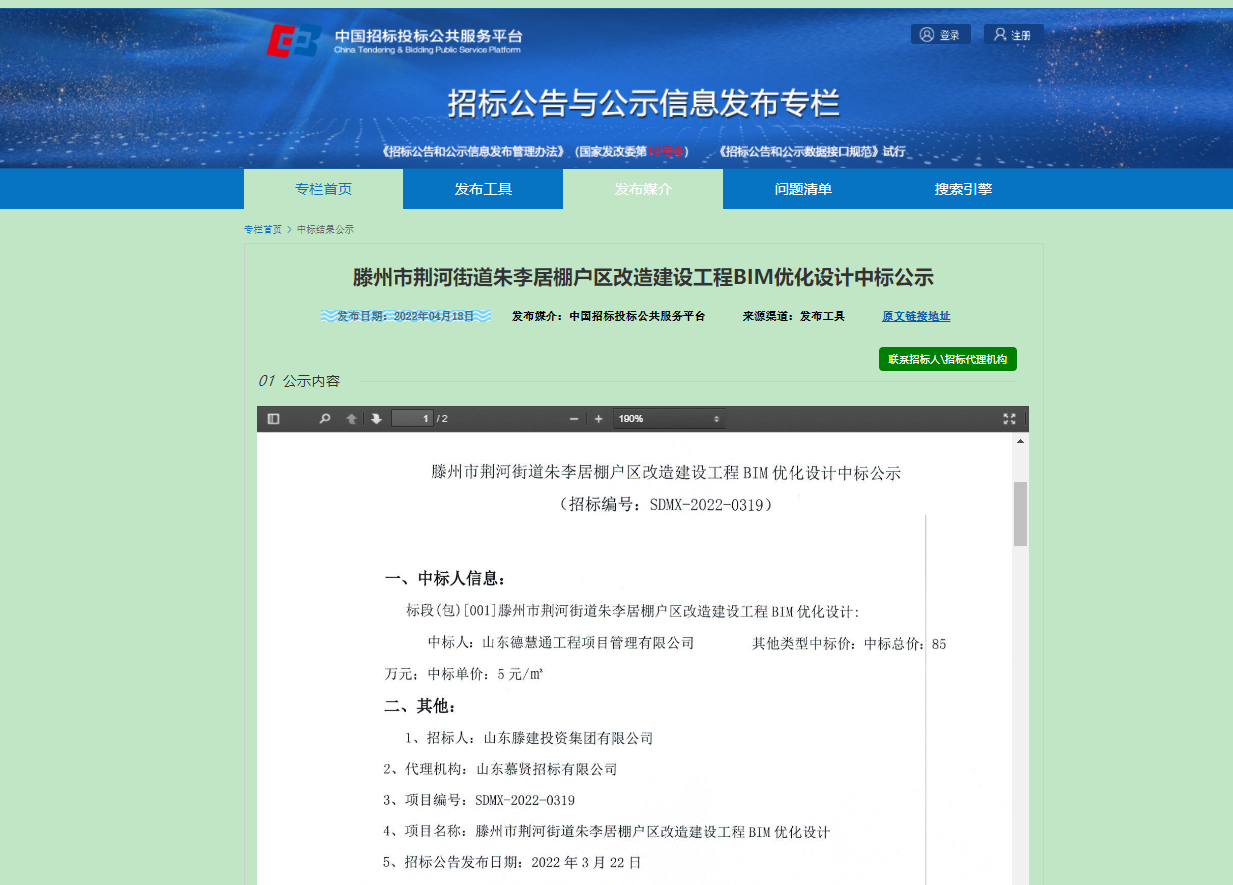Open the 登录 login button
1233x885 pixels.
[939, 33]
